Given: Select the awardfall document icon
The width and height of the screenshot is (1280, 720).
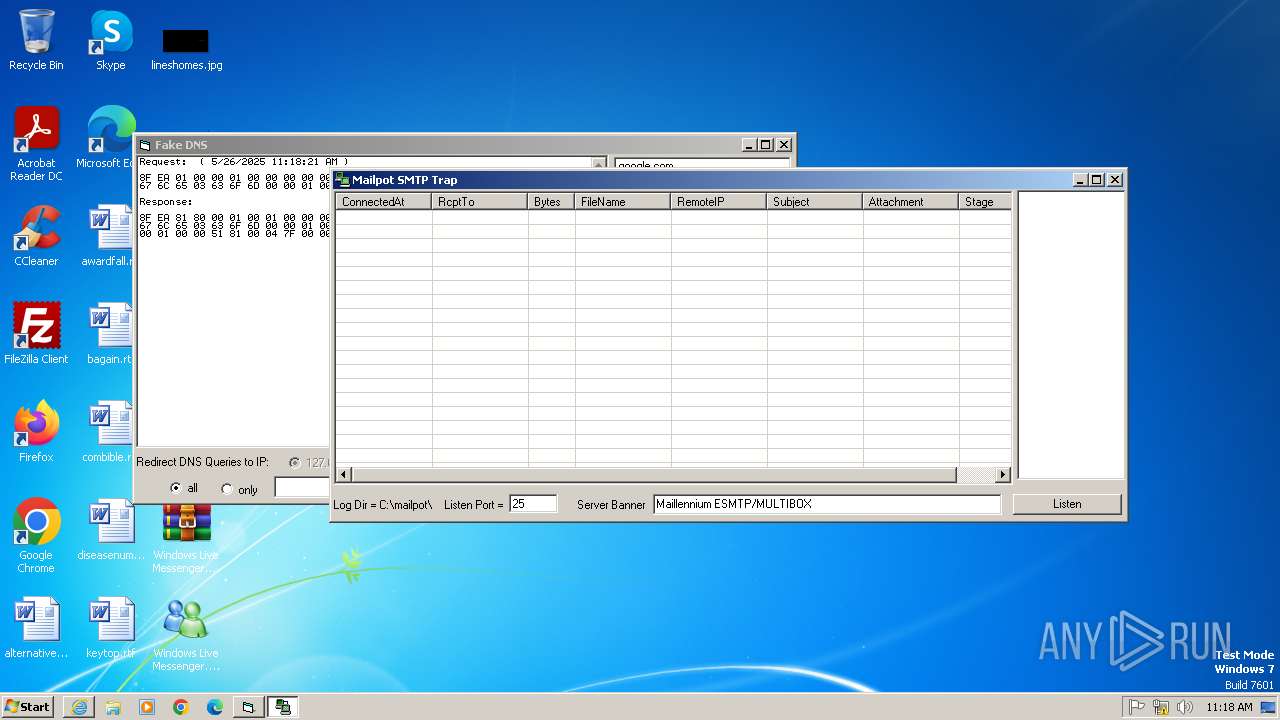Looking at the screenshot, I should point(108,236).
